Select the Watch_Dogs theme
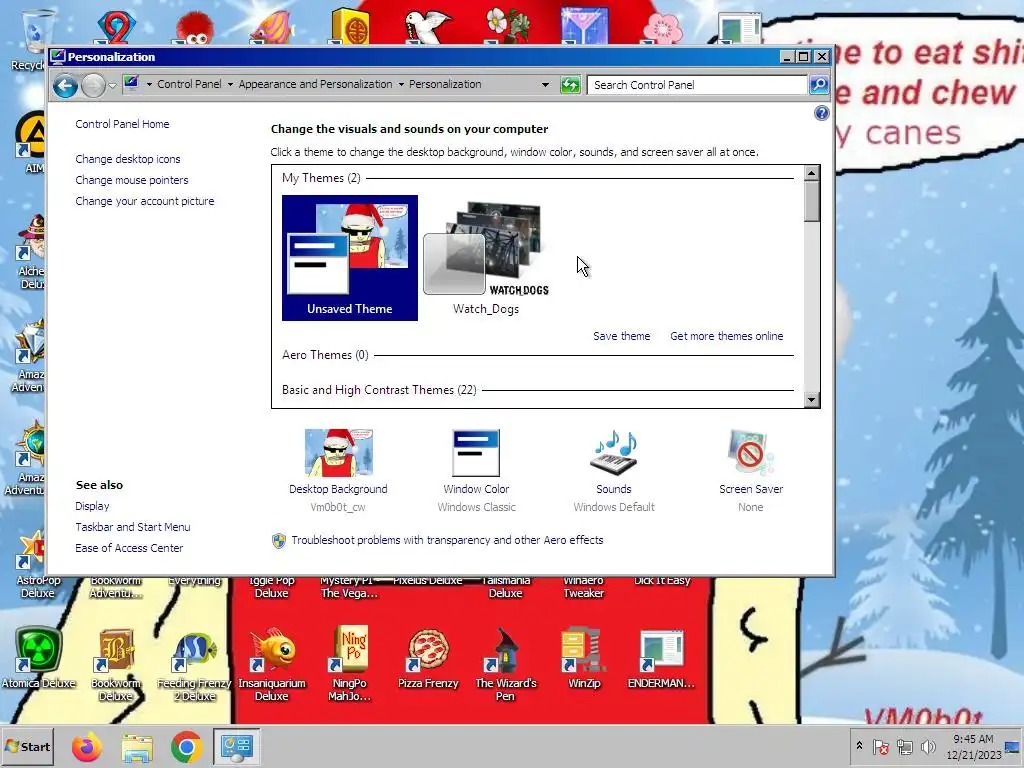Viewport: 1024px width, 768px height. [x=486, y=258]
